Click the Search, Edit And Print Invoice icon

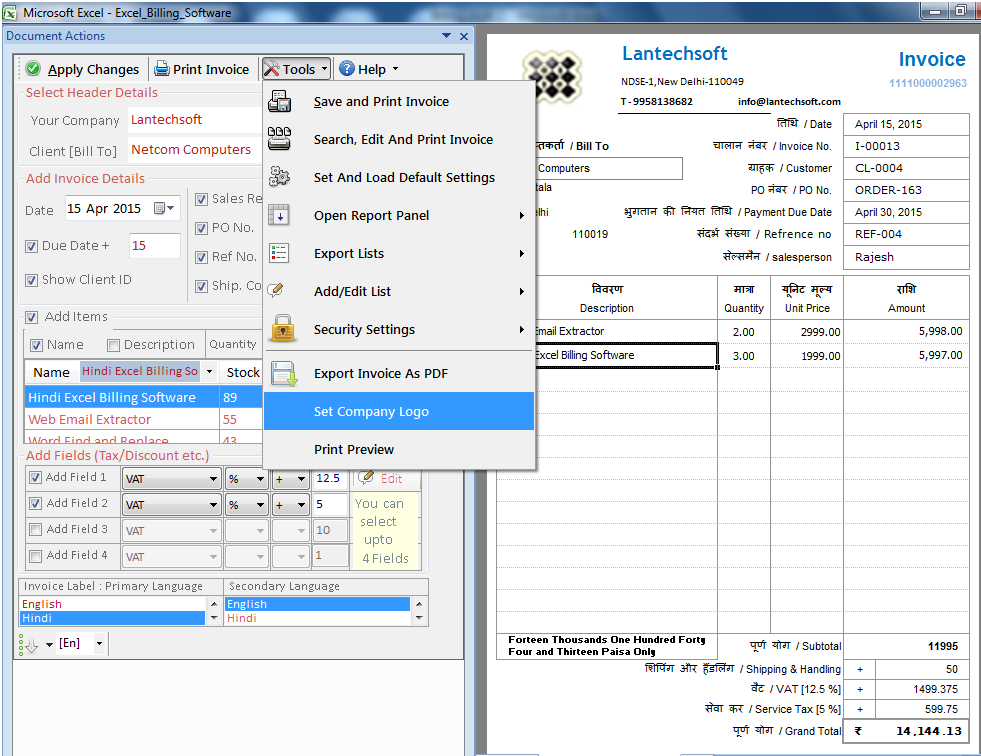[x=279, y=139]
